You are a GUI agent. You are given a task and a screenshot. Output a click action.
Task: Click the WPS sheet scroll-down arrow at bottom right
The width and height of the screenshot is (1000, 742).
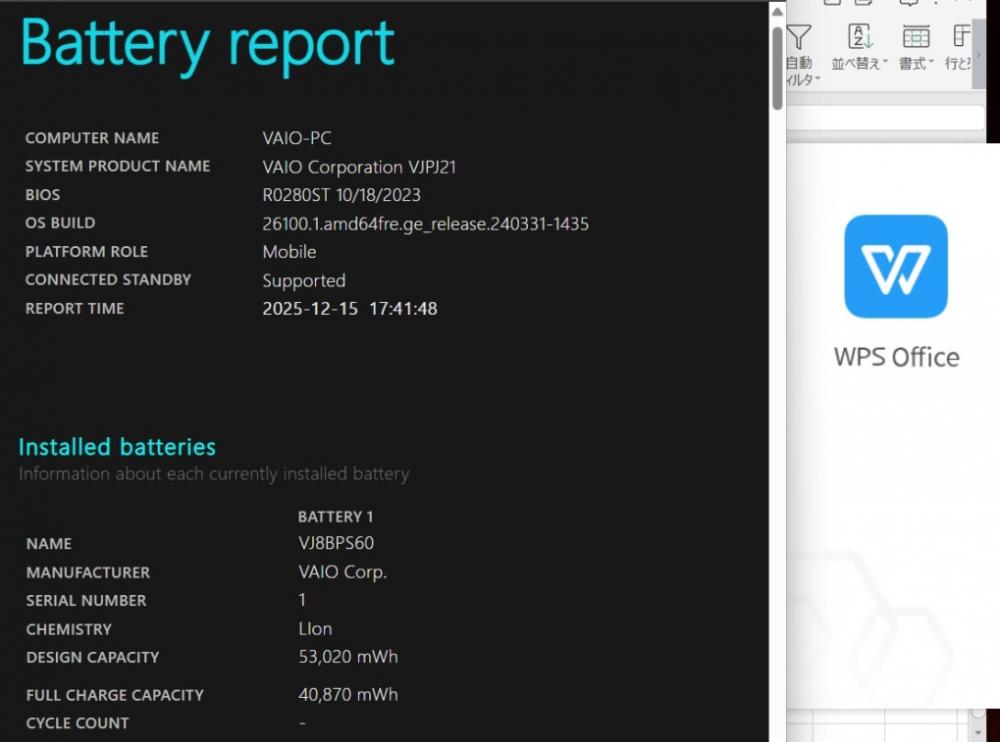click(x=978, y=734)
